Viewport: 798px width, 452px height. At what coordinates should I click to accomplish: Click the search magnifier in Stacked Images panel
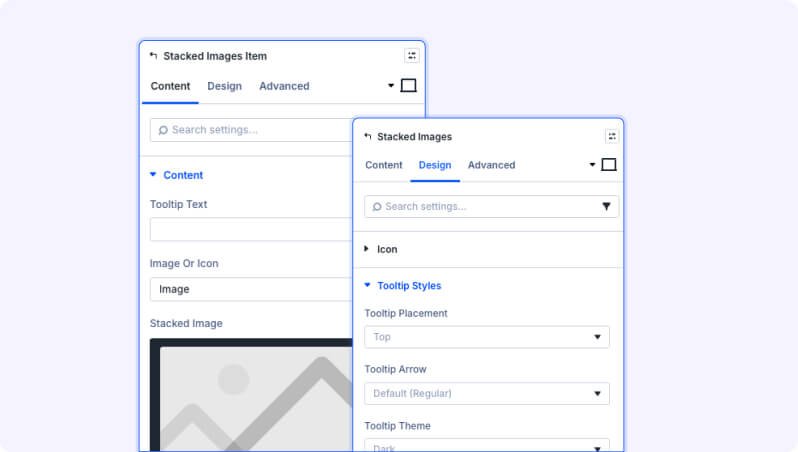(377, 207)
